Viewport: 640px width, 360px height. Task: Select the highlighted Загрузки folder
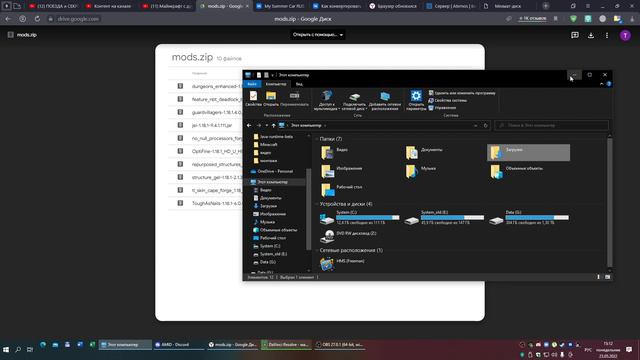(x=529, y=153)
